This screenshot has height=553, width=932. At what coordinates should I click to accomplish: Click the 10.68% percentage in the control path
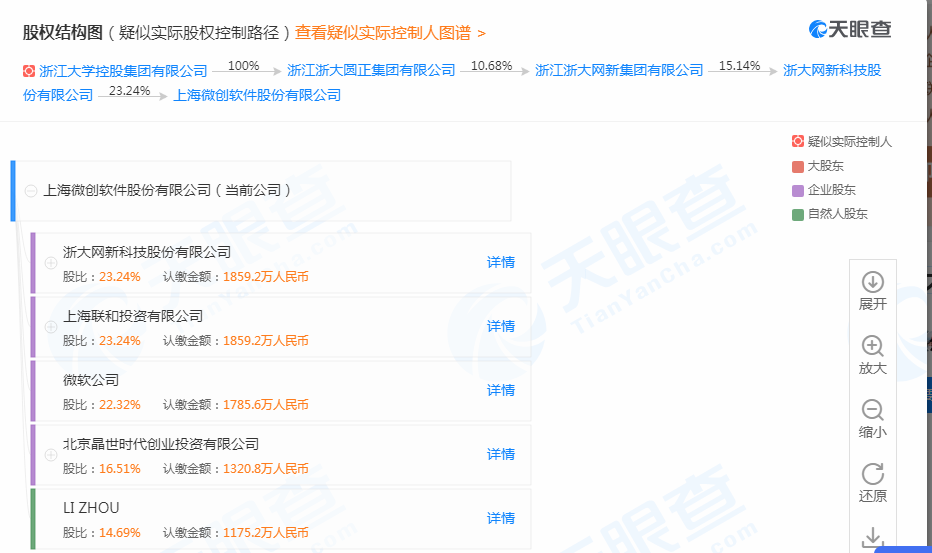tap(492, 66)
